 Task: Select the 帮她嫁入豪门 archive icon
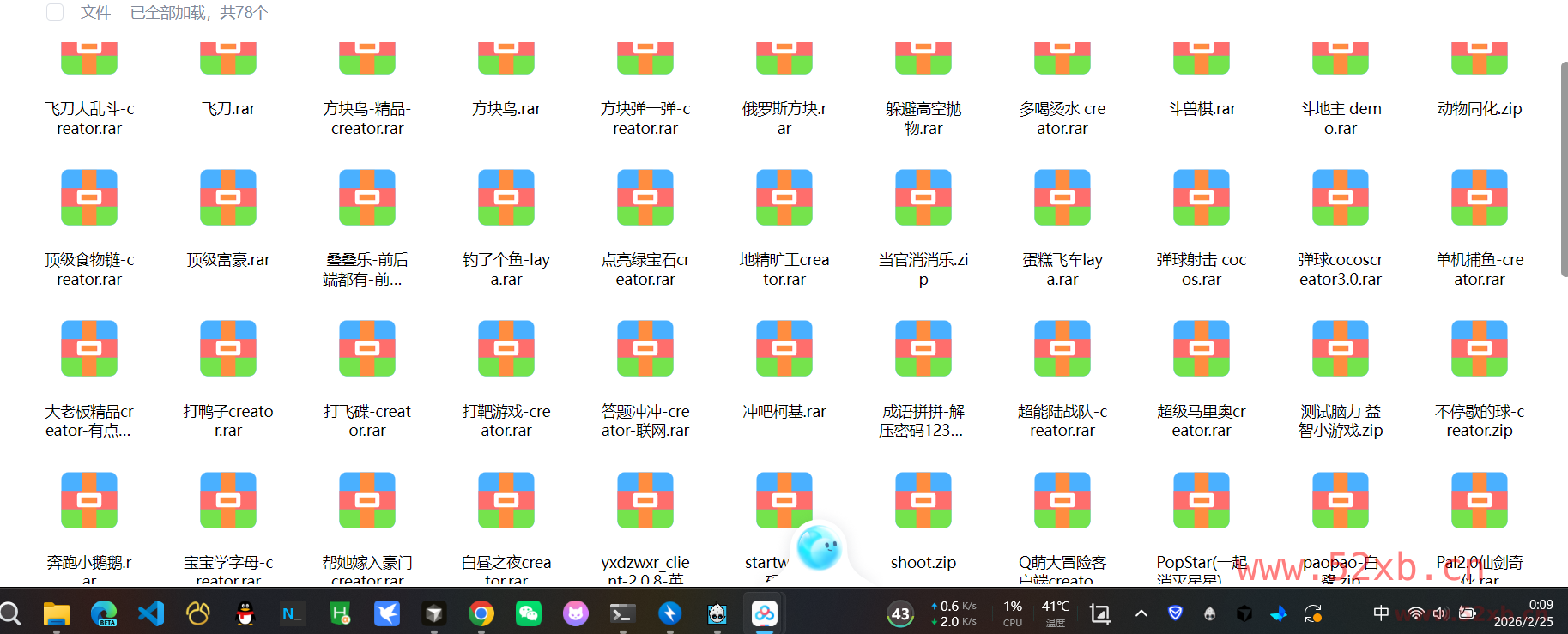367,500
